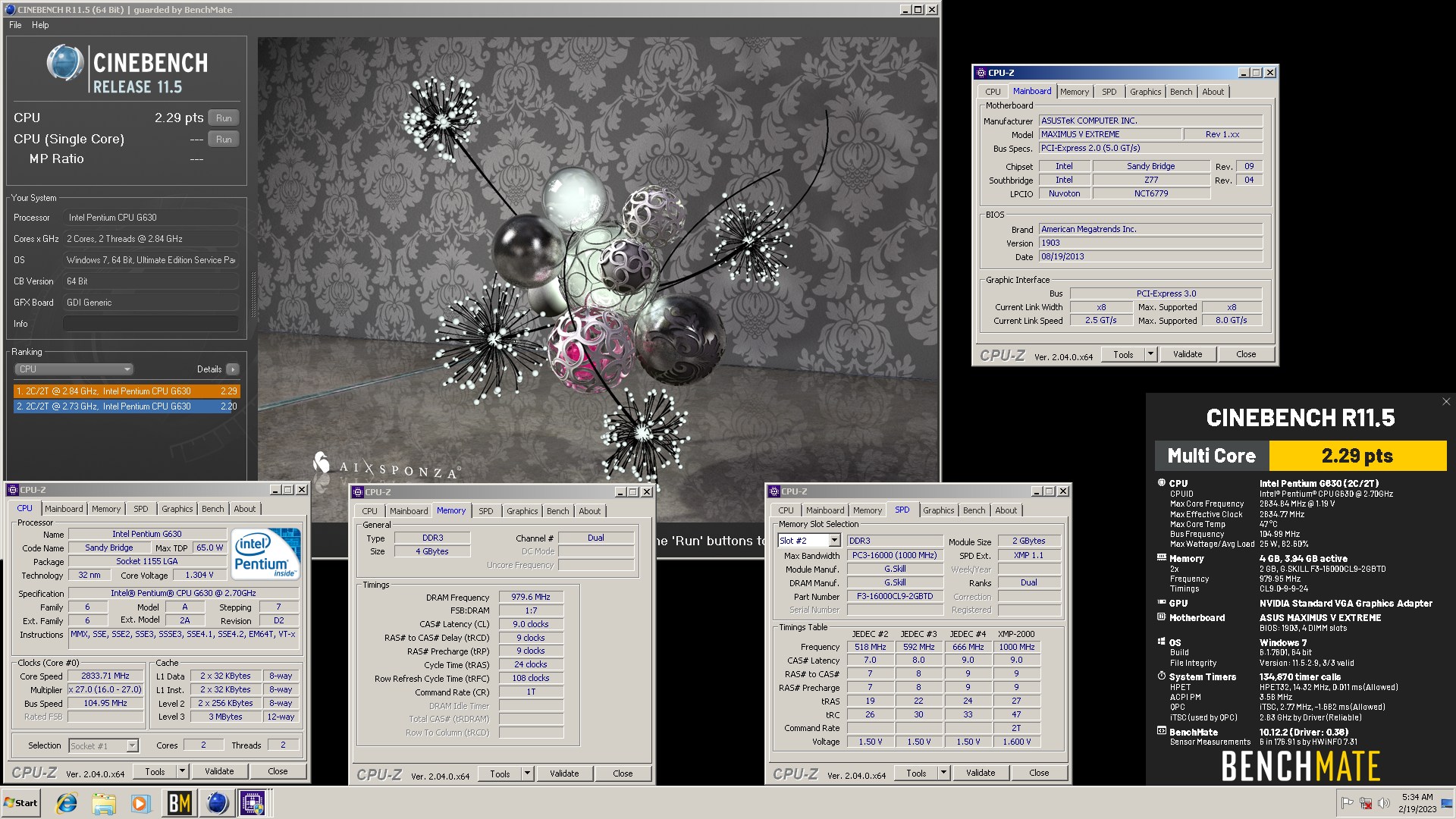Click the Windows Start button
The height and width of the screenshot is (819, 1456).
coord(21,803)
